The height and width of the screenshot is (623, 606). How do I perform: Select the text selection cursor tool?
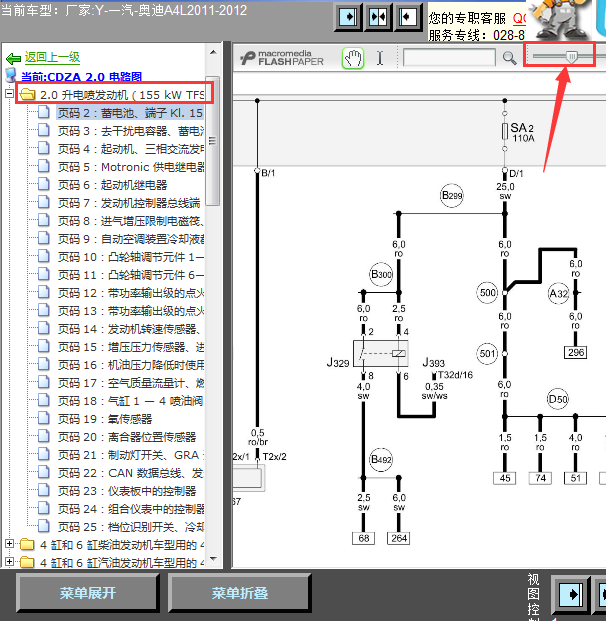(x=380, y=58)
